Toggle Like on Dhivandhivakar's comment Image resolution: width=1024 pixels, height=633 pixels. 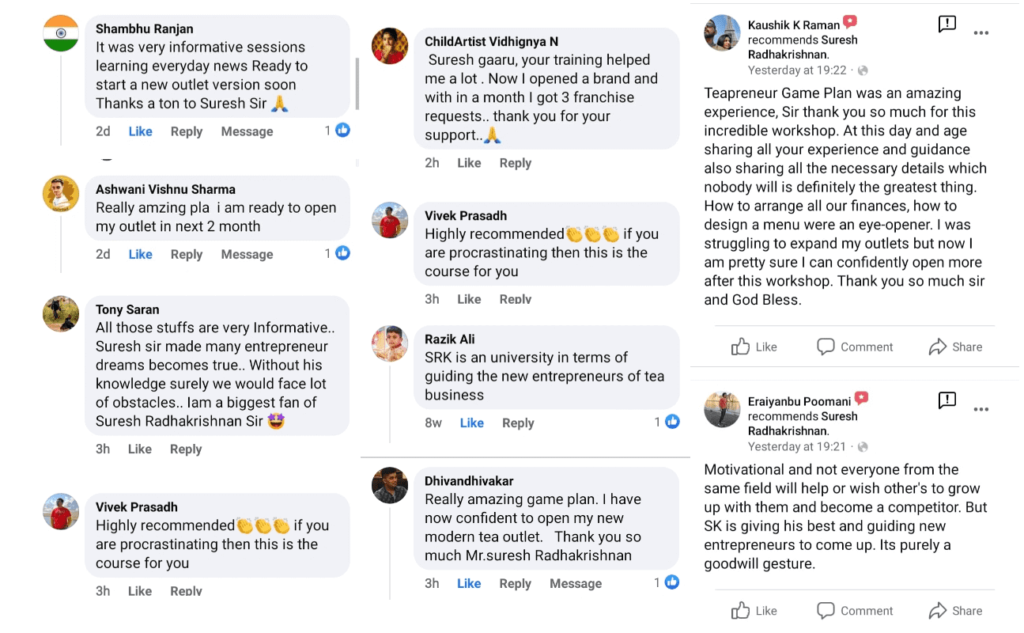(469, 583)
